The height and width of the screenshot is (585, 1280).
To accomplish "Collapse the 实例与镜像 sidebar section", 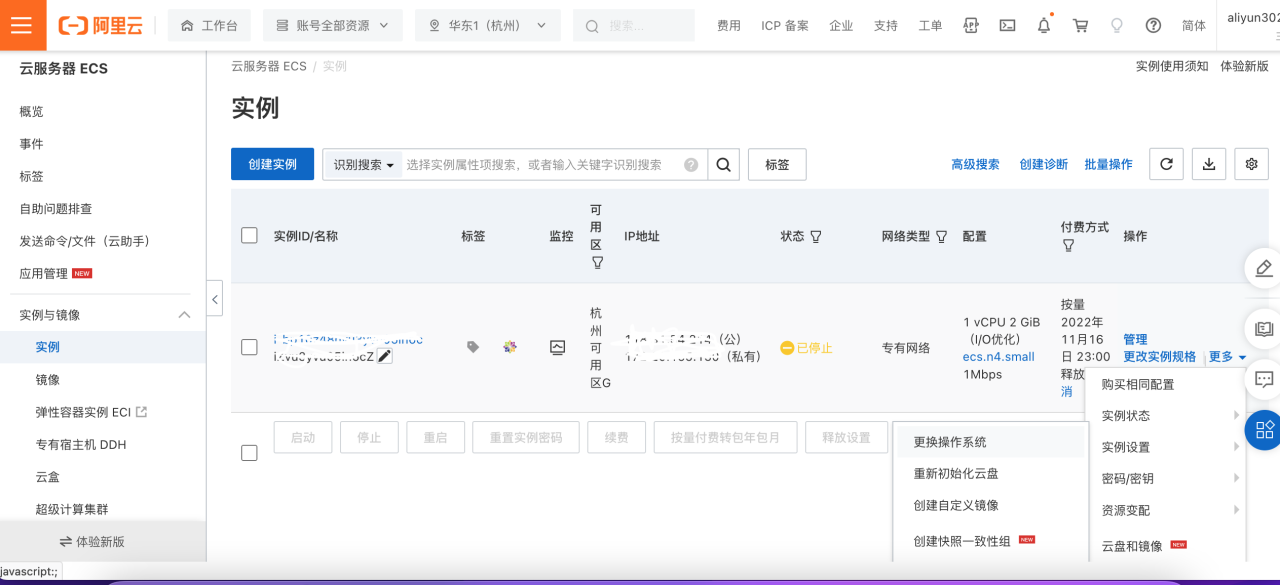I will pyautogui.click(x=184, y=315).
